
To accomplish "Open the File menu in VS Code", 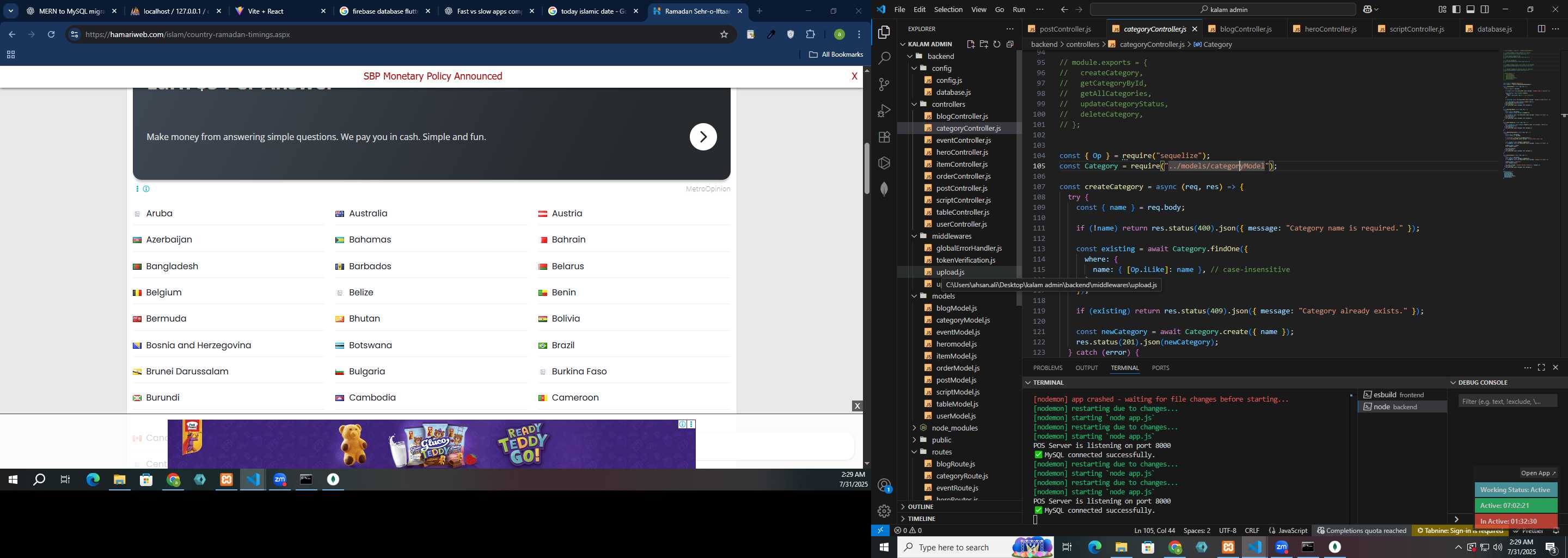I will tap(899, 10).
